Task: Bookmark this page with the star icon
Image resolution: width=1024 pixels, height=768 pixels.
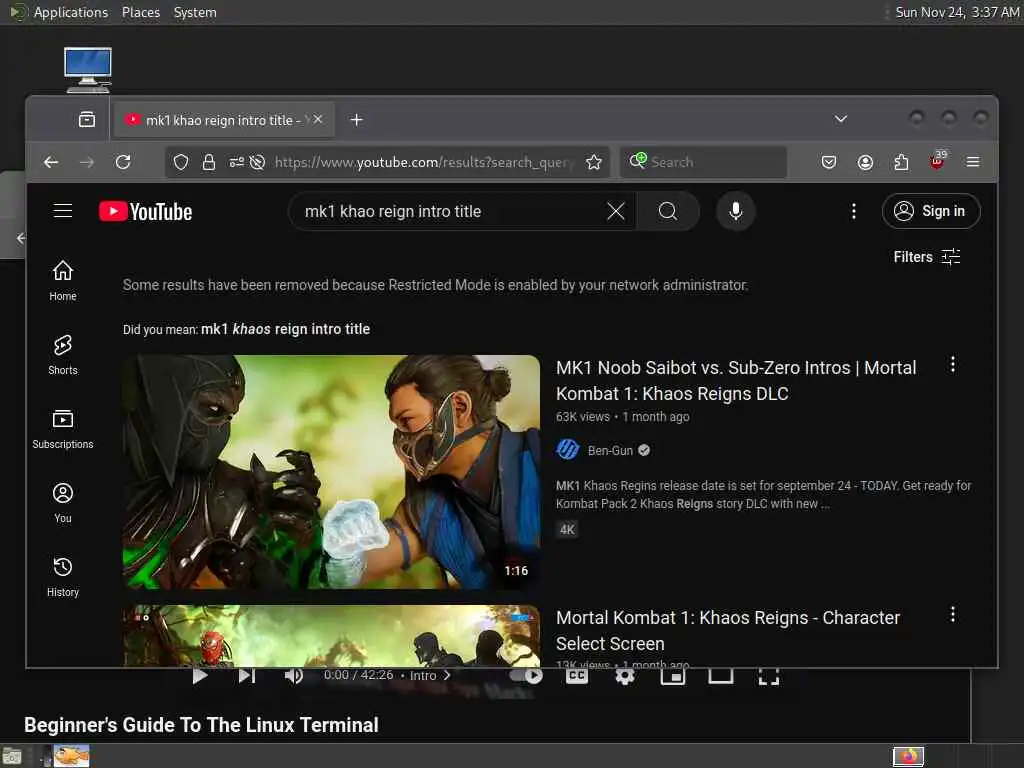Action: coord(593,162)
